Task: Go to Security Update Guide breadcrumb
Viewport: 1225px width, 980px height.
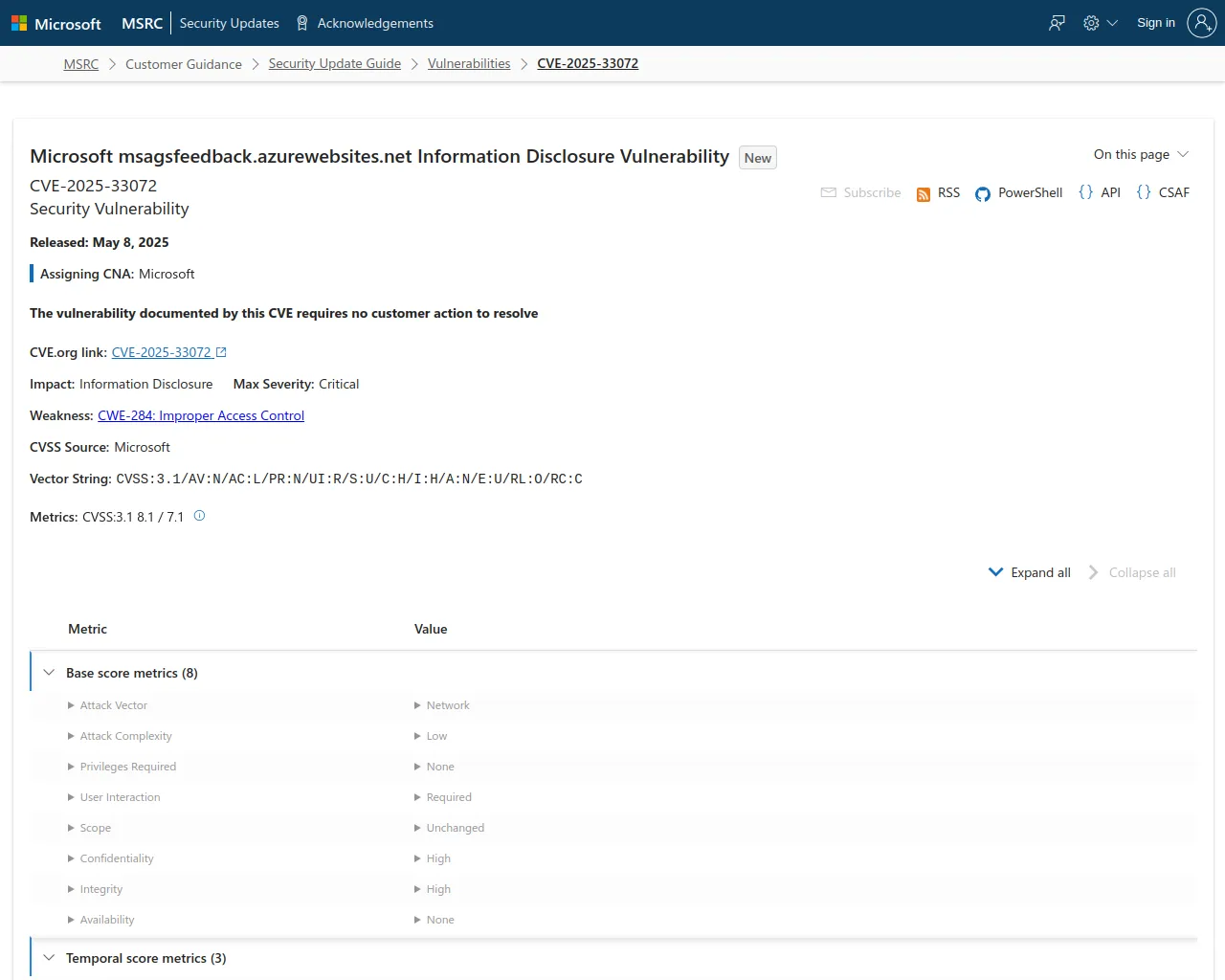Action: click(335, 63)
